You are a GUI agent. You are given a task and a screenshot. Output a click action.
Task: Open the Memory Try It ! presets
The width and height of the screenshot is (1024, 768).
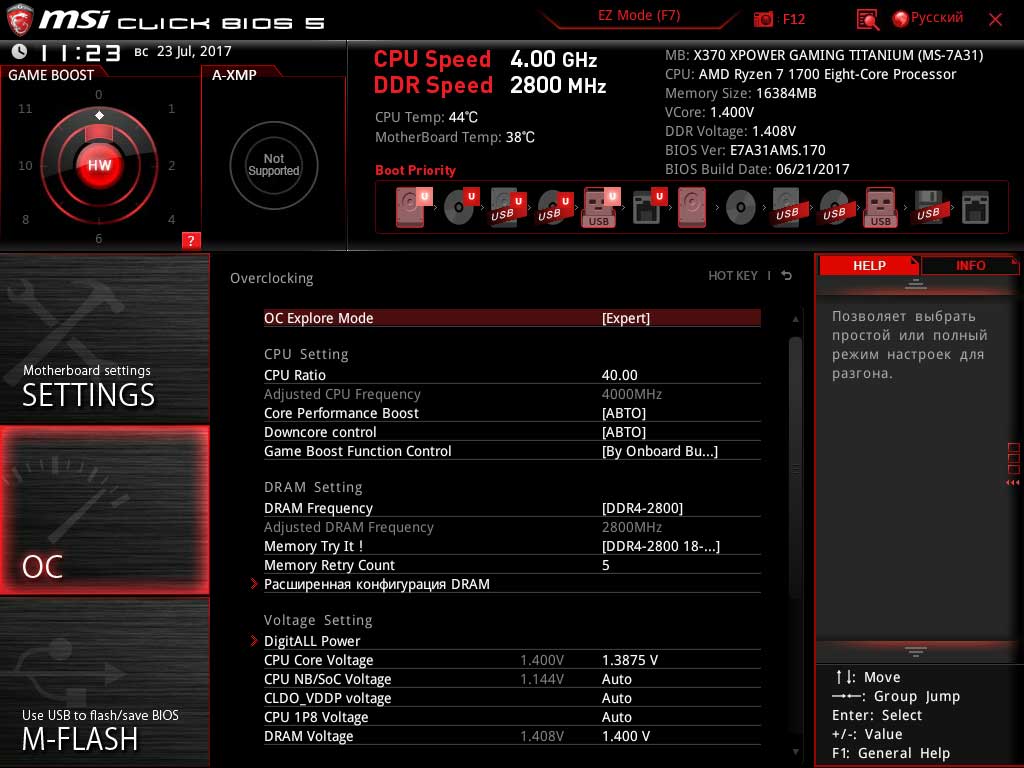pyautogui.click(x=512, y=546)
